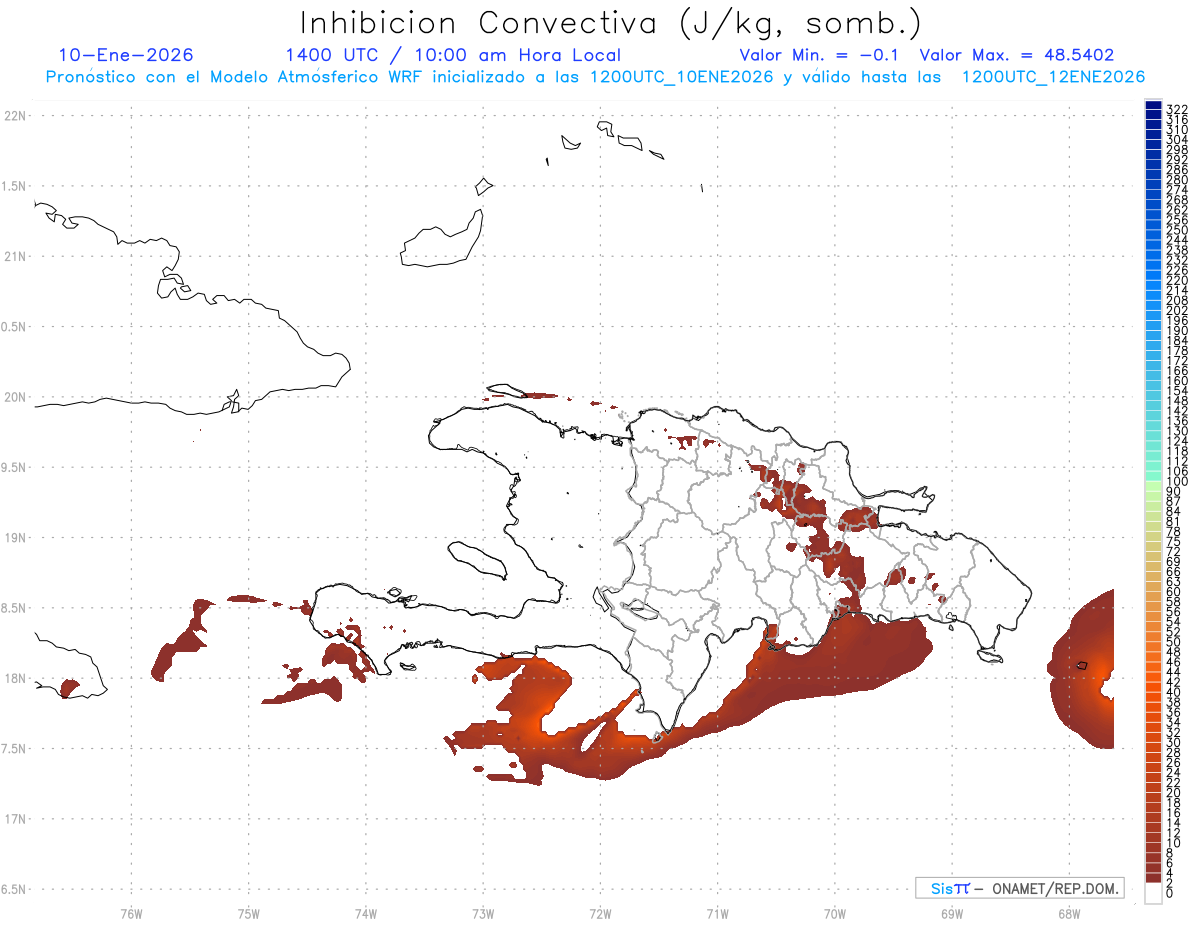
Task: Click the '21N' latitude label
Action: [x=14, y=256]
